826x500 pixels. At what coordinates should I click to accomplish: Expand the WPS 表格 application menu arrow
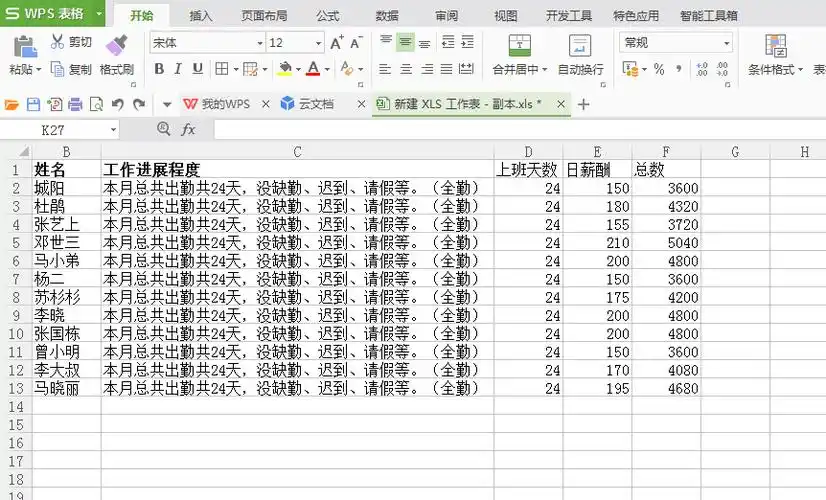click(x=99, y=14)
